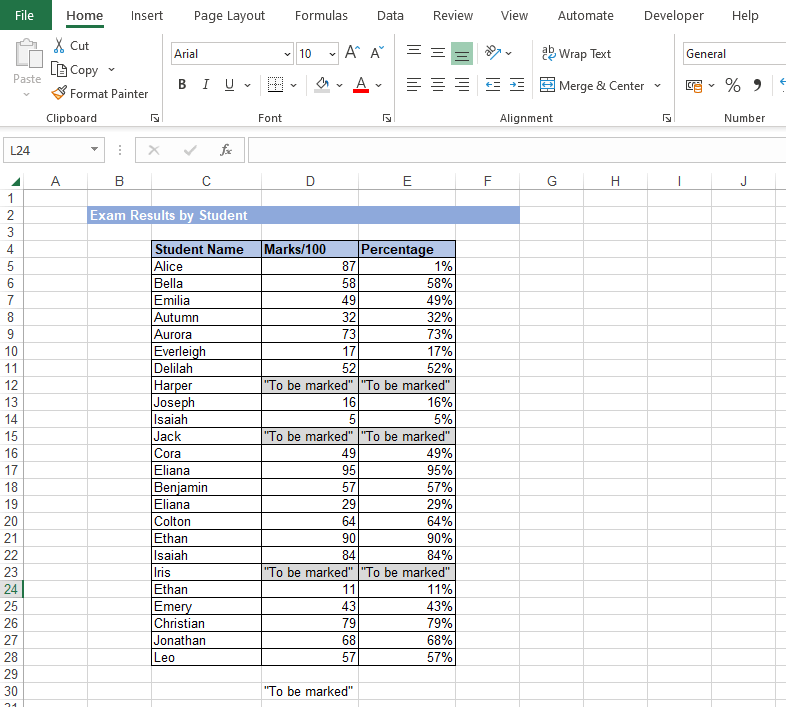Open the font name dropdown showing Arial
Screen dimensions: 786x707
click(287, 54)
